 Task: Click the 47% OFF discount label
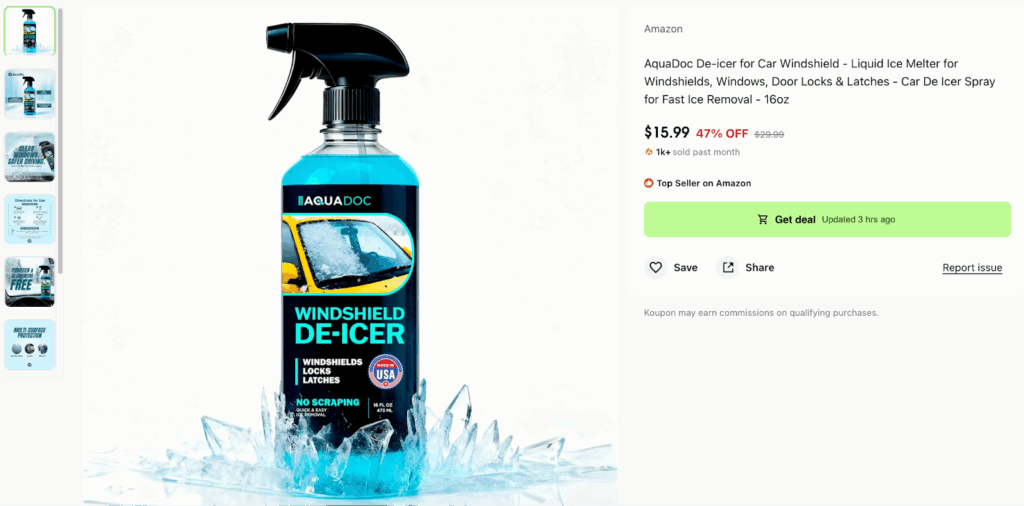(x=722, y=134)
